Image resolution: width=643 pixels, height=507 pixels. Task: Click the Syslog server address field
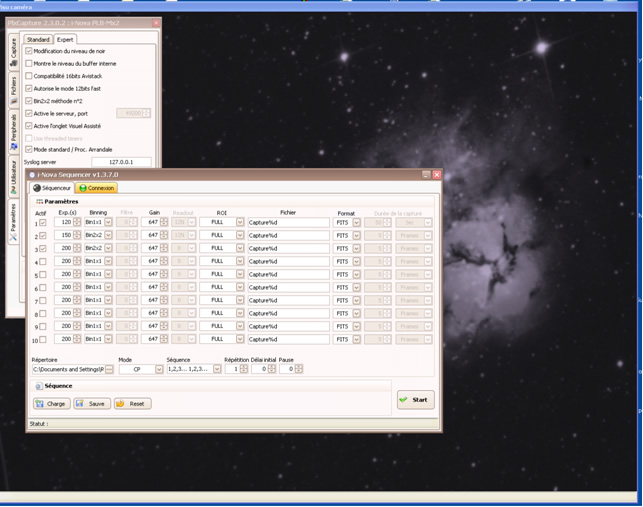[121, 162]
